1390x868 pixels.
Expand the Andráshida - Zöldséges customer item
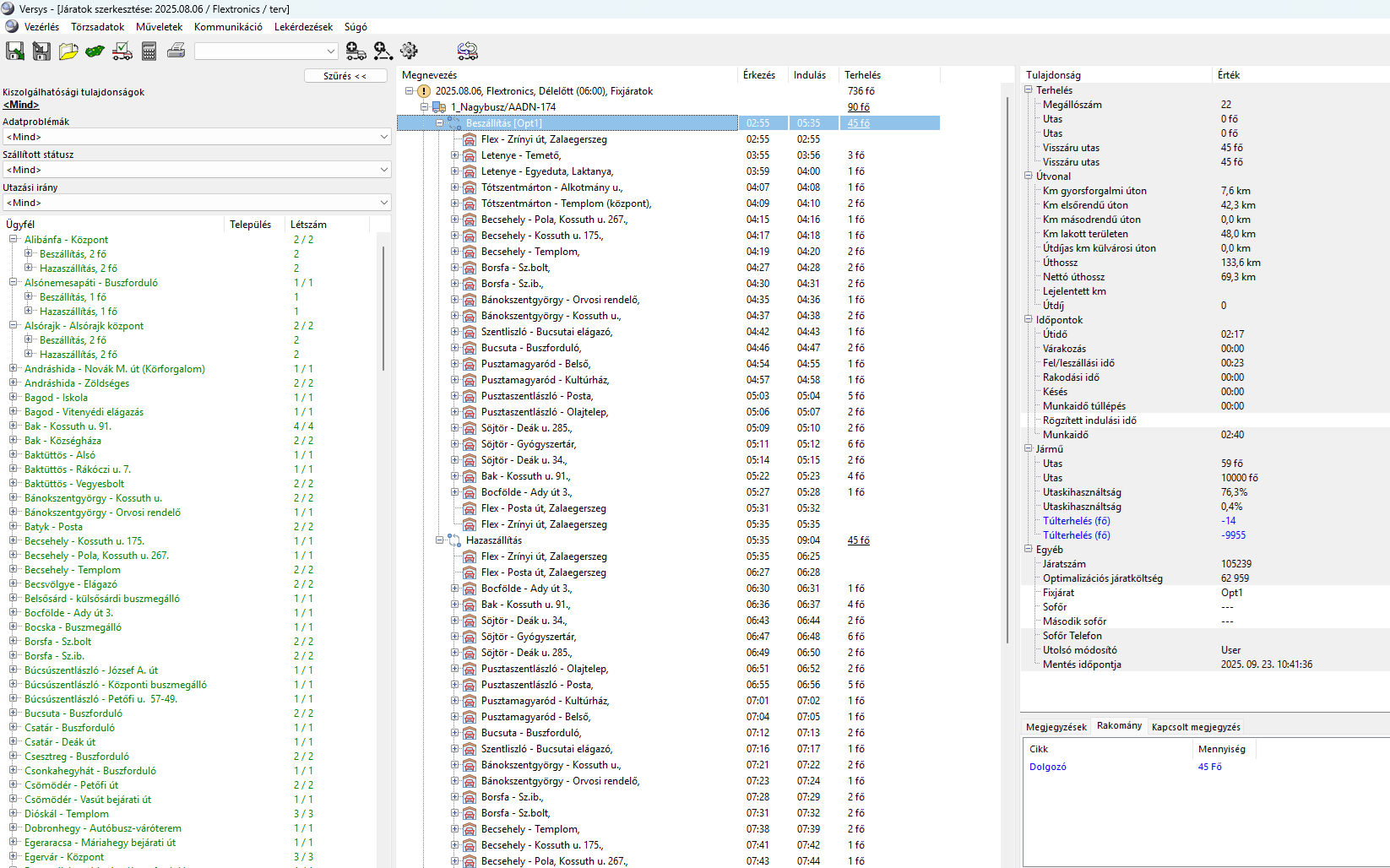point(14,383)
